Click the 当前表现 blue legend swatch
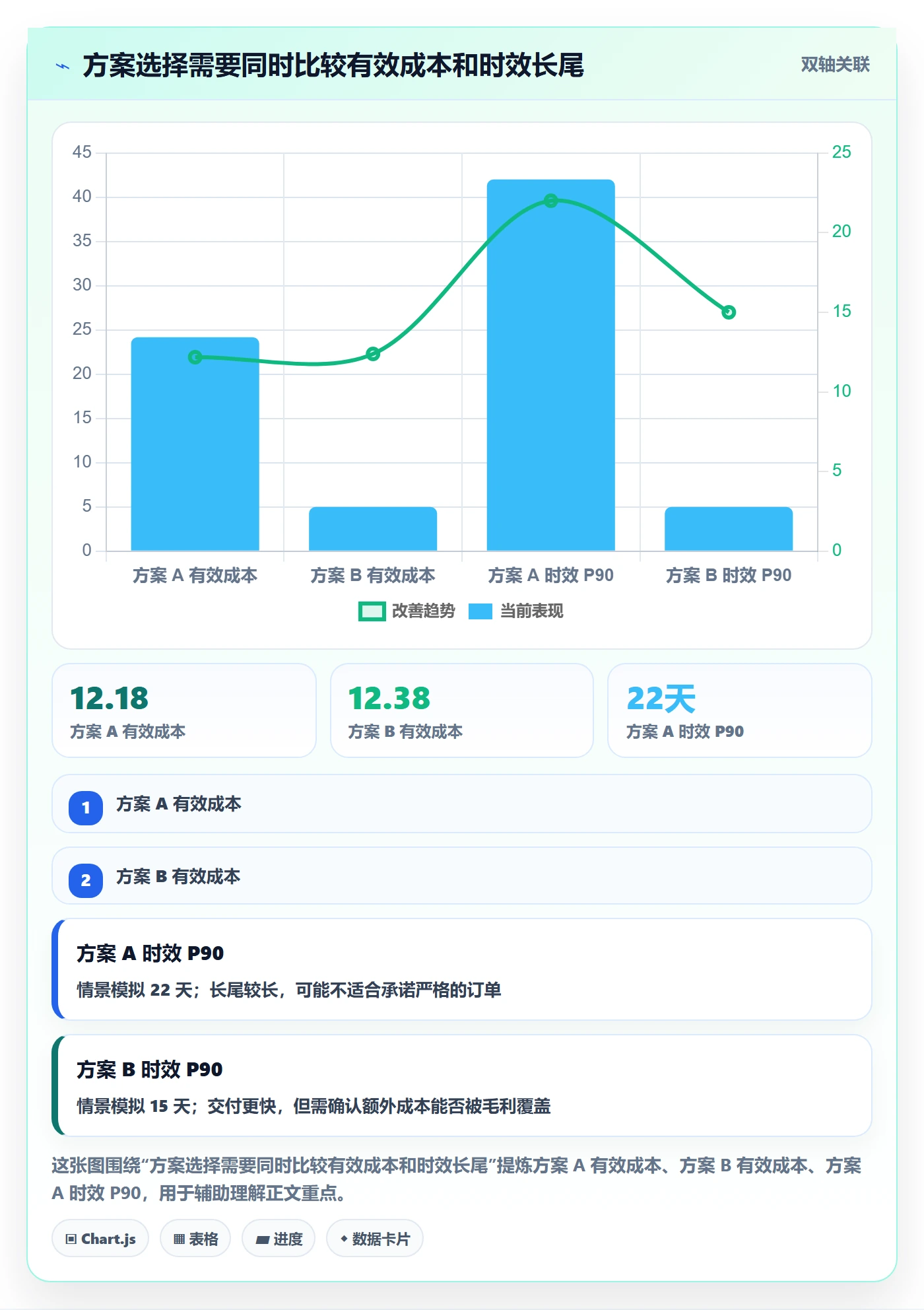Viewport: 924px width, 1310px height. (x=480, y=611)
